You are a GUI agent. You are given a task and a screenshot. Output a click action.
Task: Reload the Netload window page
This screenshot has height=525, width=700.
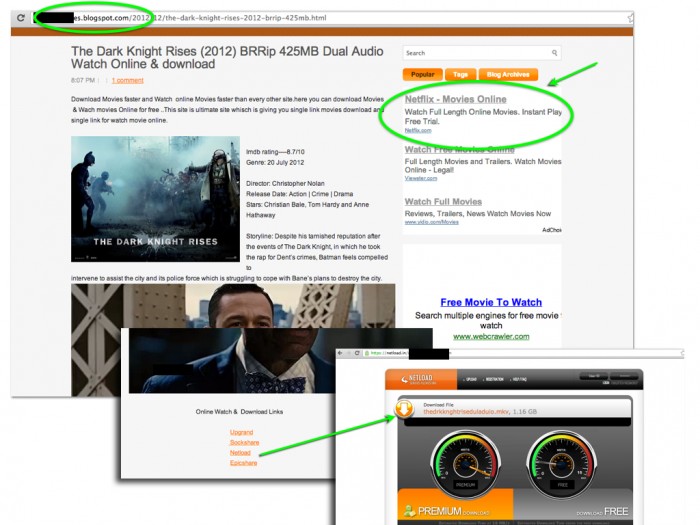[x=357, y=353]
